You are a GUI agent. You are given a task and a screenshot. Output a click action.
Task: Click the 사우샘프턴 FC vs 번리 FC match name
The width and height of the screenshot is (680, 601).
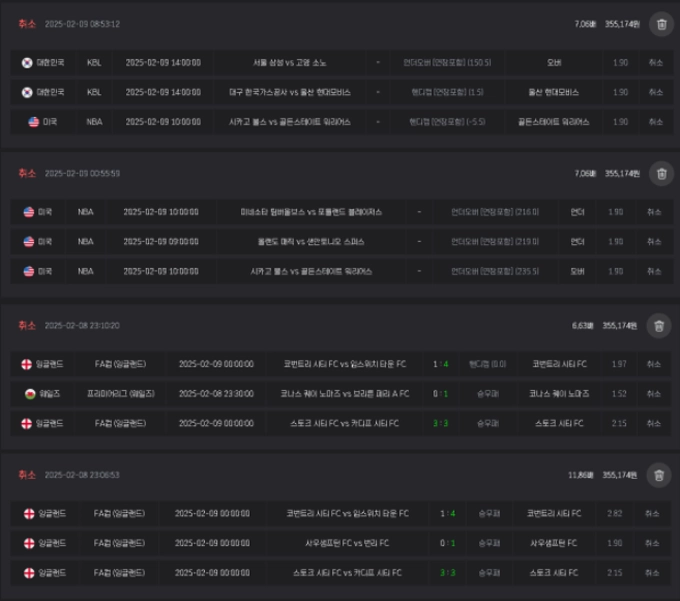pos(347,543)
